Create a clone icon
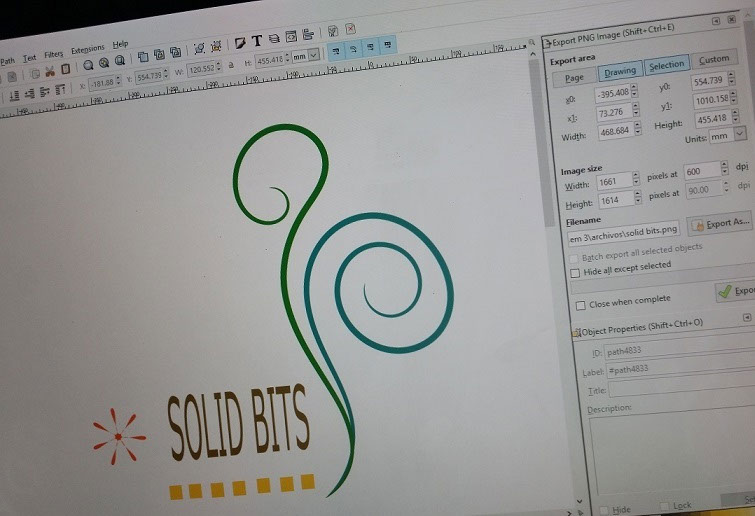 click(x=159, y=54)
